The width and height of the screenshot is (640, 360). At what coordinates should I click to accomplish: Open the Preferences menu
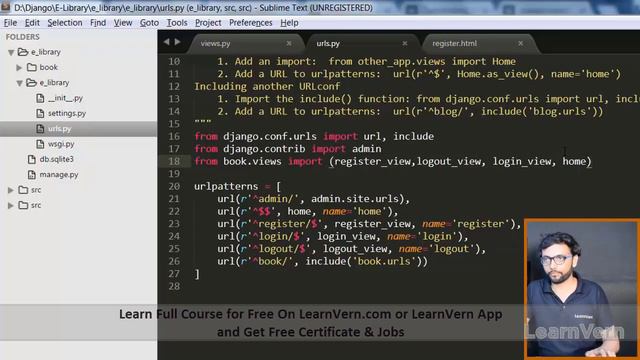click(x=251, y=23)
